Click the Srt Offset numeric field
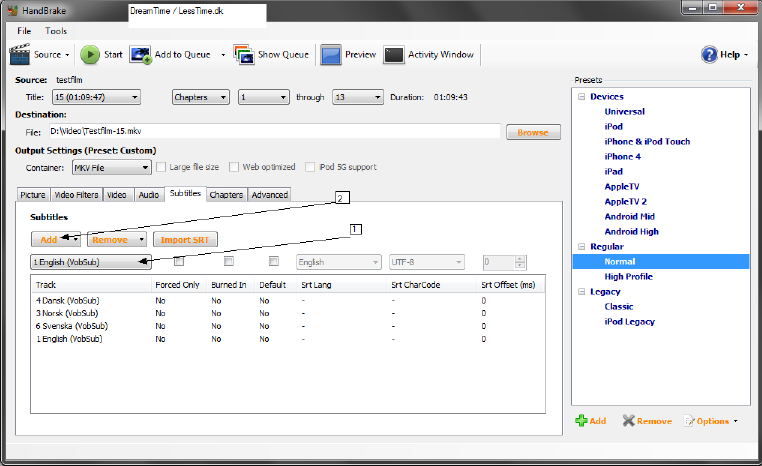The image size is (762, 466). click(x=499, y=262)
